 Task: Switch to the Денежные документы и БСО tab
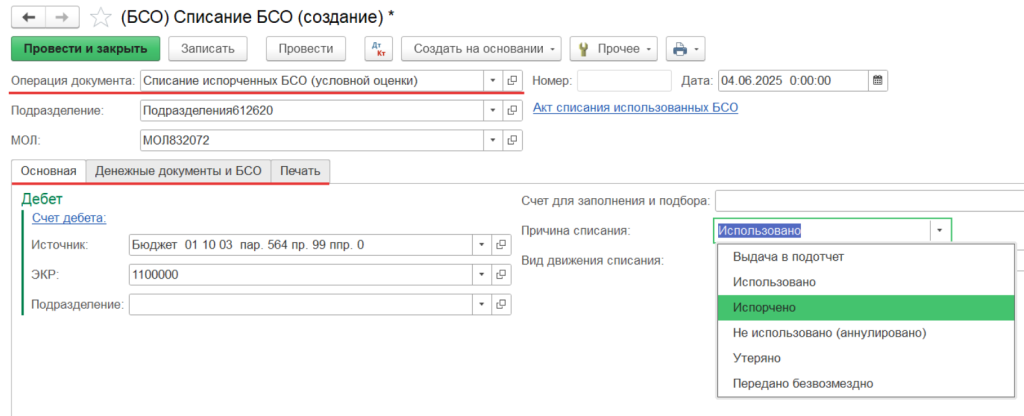pos(178,171)
